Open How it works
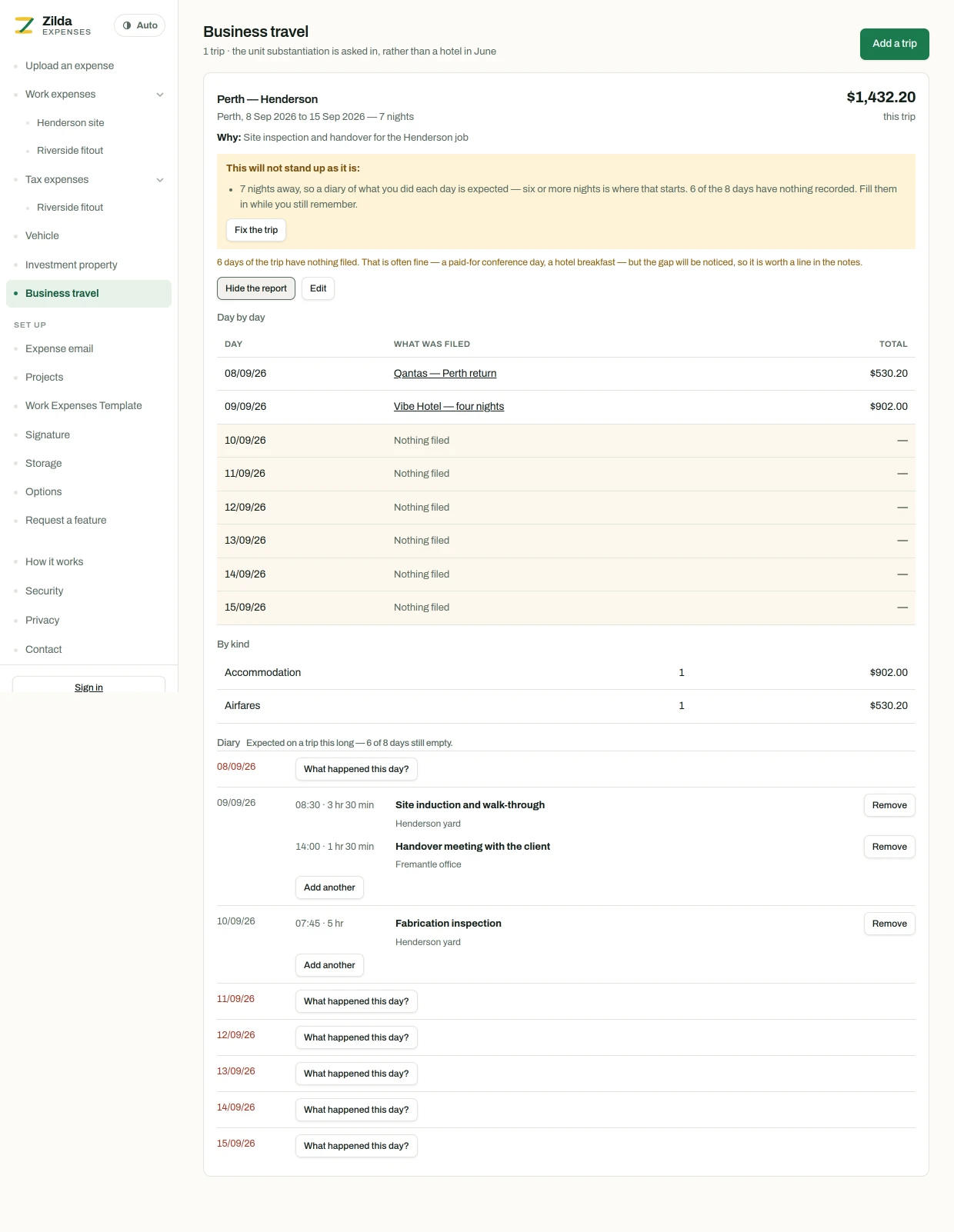The height and width of the screenshot is (1232, 954). tap(88, 562)
